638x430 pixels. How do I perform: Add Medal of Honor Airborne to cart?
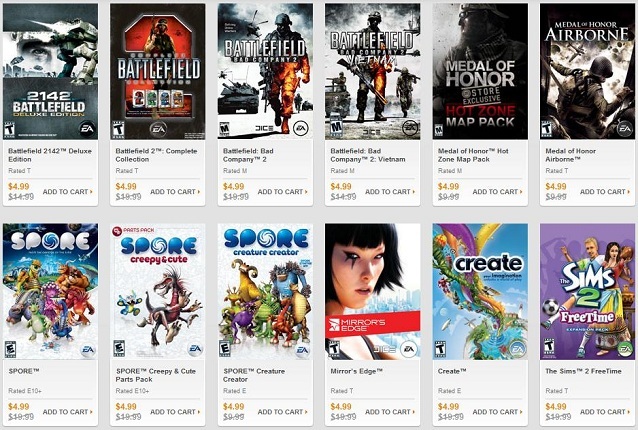click(605, 192)
